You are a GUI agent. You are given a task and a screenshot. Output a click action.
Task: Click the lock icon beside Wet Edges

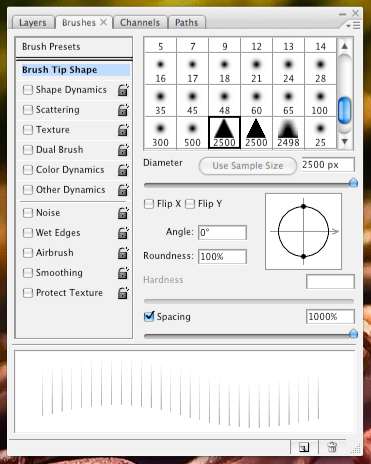click(123, 233)
